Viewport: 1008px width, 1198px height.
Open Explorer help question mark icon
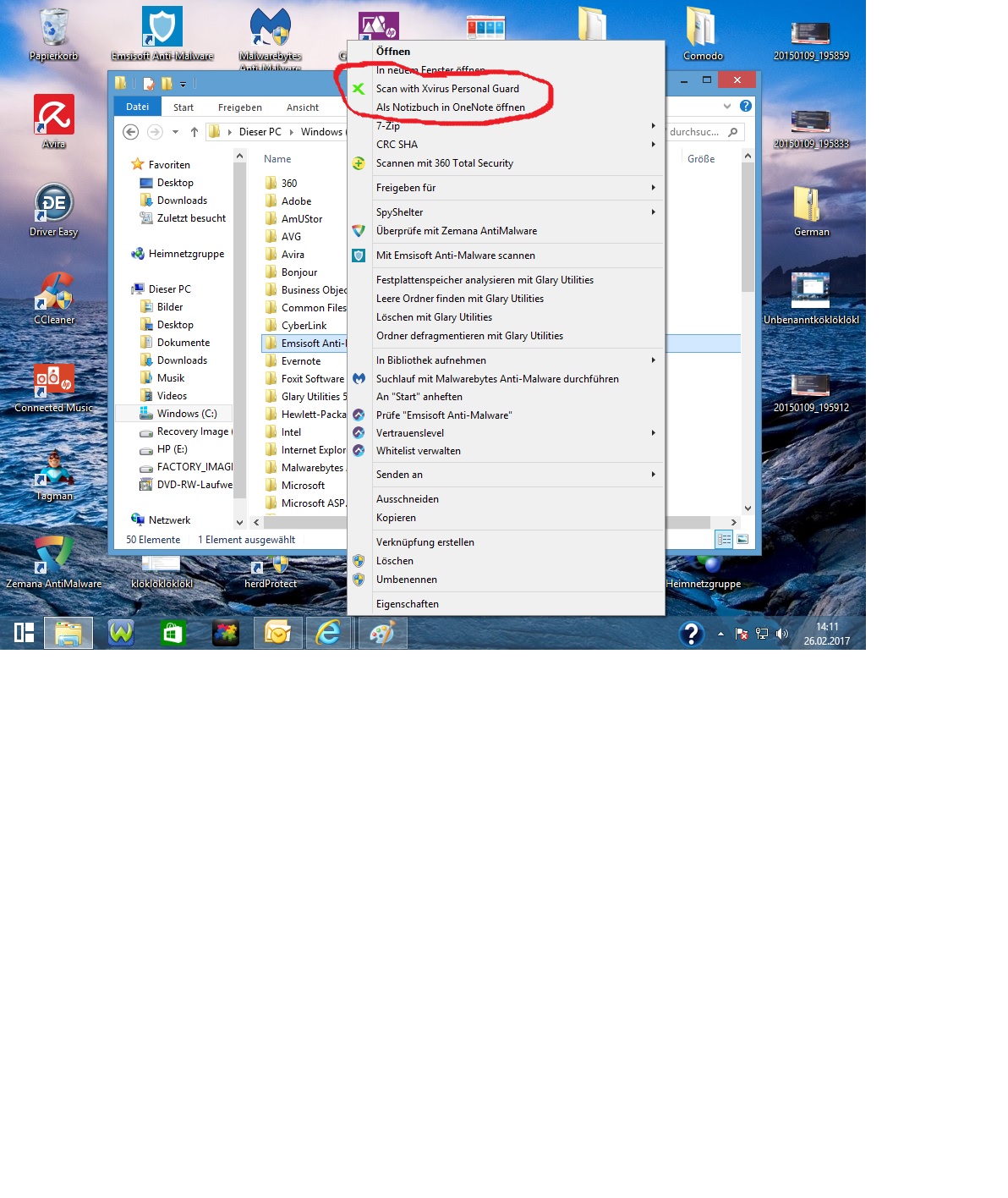(745, 106)
